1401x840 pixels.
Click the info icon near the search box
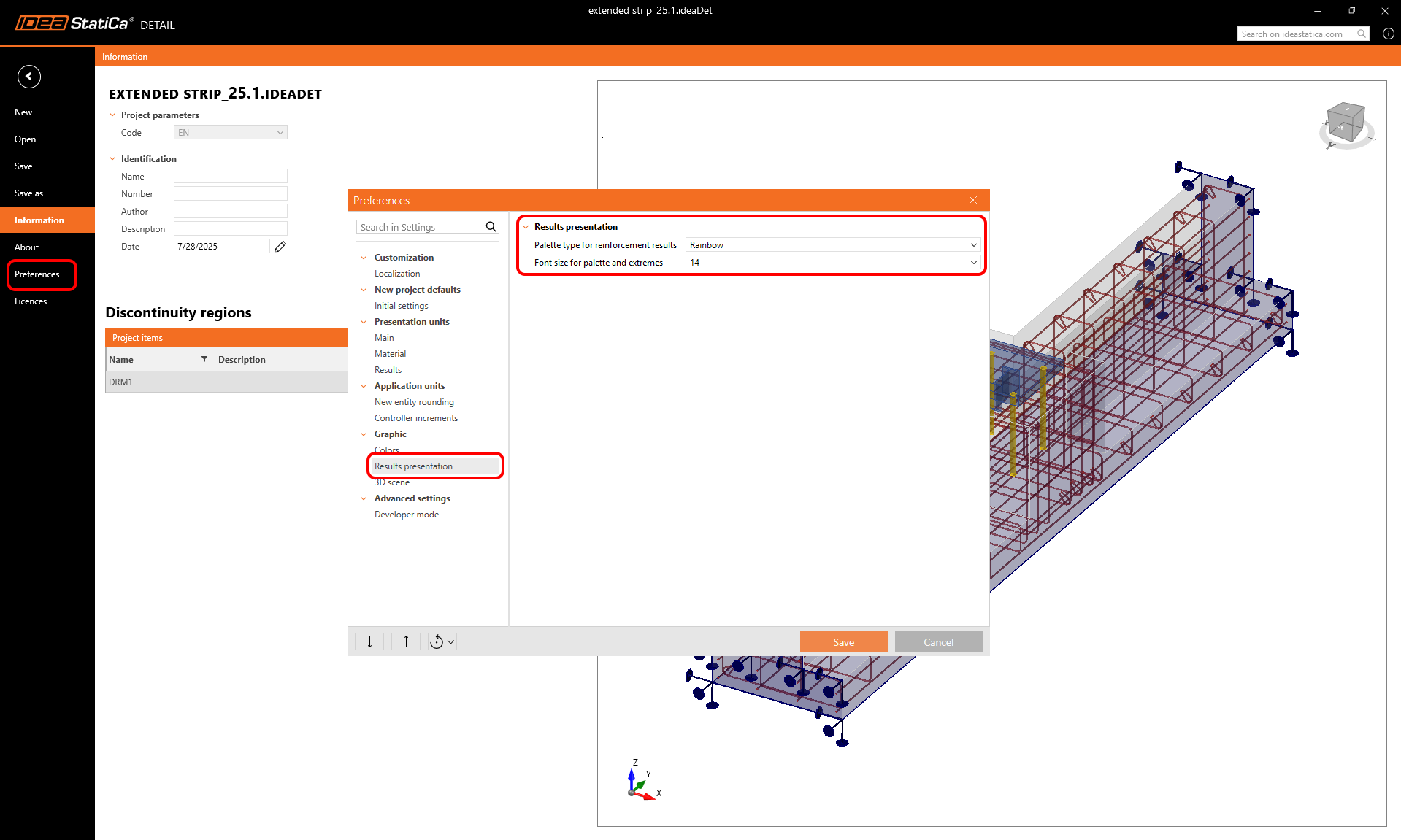point(1388,34)
